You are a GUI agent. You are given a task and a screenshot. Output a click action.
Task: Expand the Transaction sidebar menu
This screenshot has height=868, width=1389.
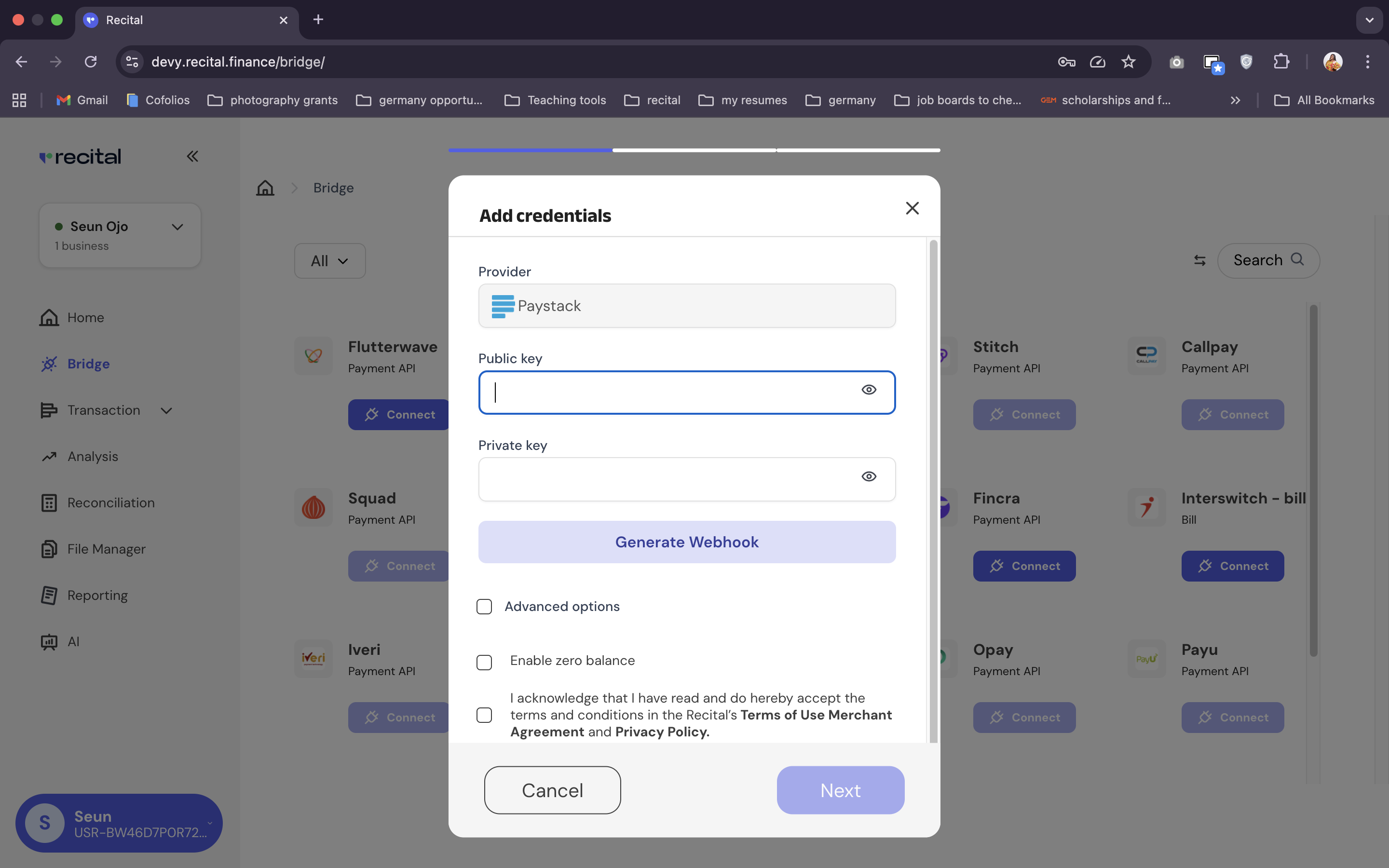pos(166,410)
